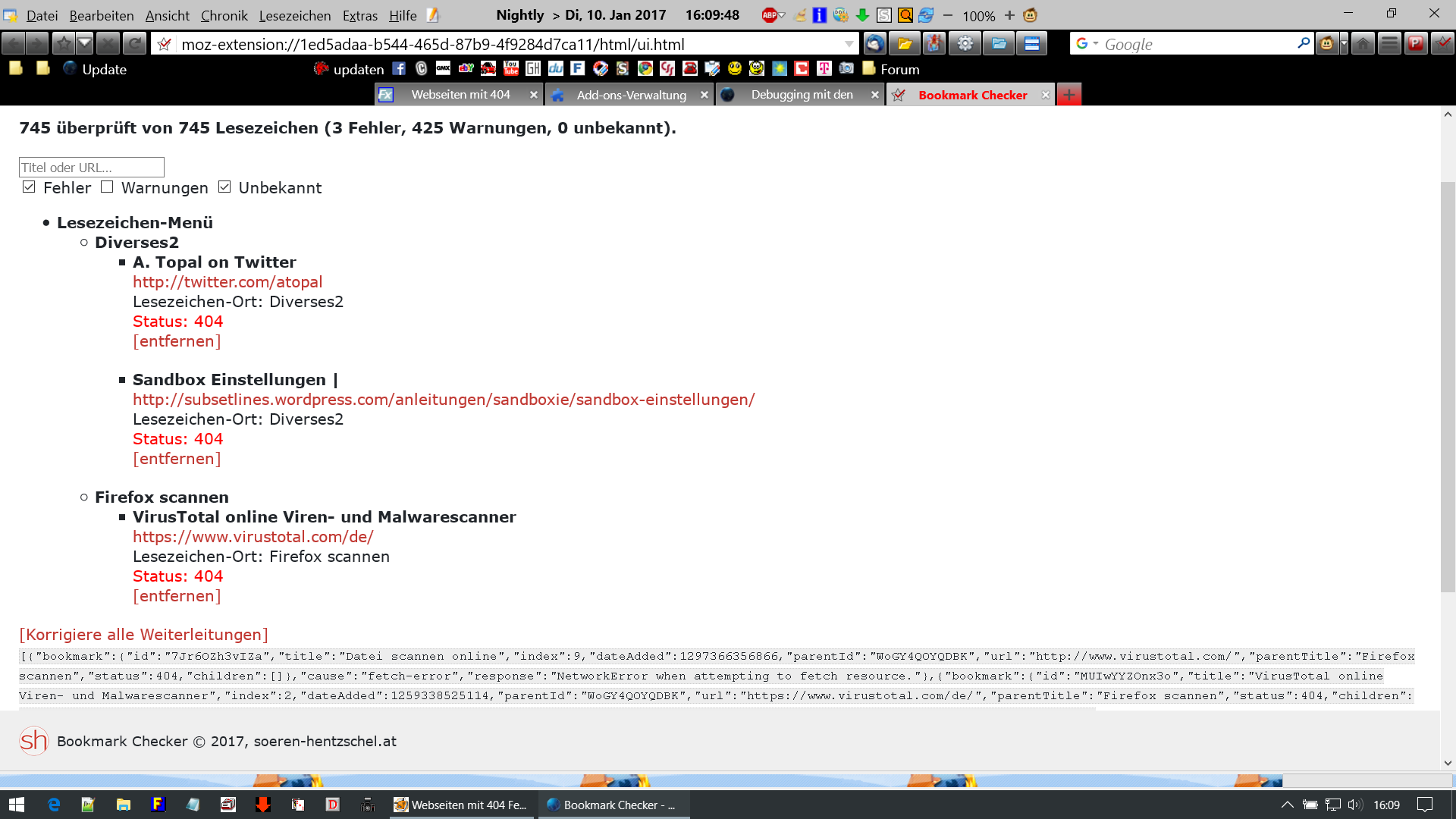Click the Thunderbird mail toolbar icon
1456x819 pixels.
[874, 44]
